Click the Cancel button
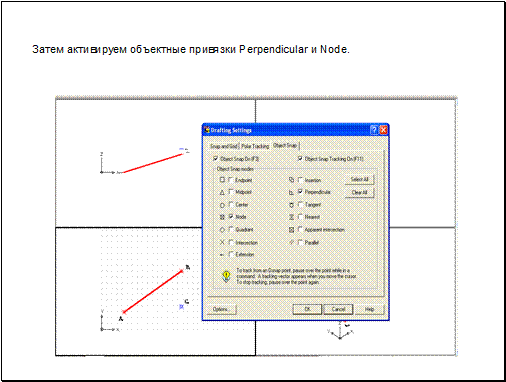This screenshot has width=506, height=382. coord(338,309)
